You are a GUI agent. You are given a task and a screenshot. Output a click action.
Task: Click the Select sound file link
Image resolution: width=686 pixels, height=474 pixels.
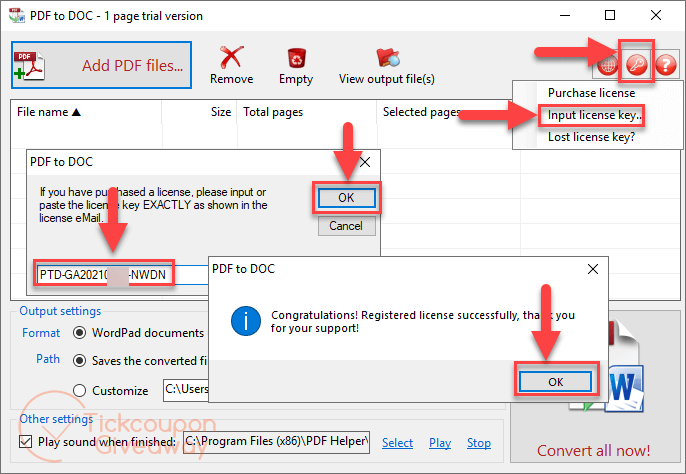coord(397,443)
